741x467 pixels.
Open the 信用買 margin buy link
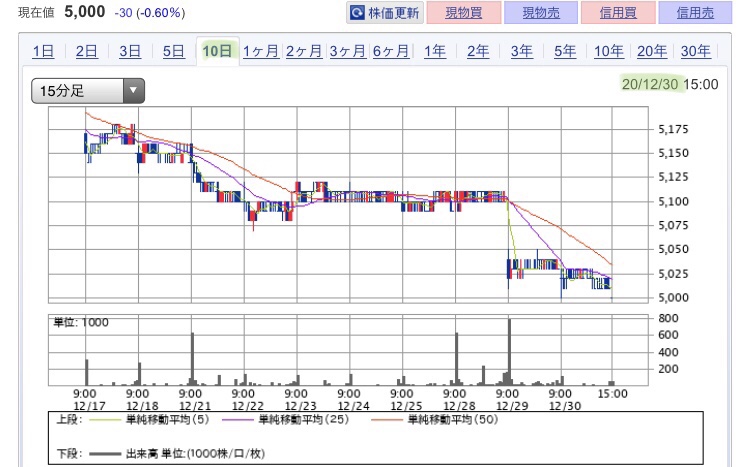[x=618, y=13]
